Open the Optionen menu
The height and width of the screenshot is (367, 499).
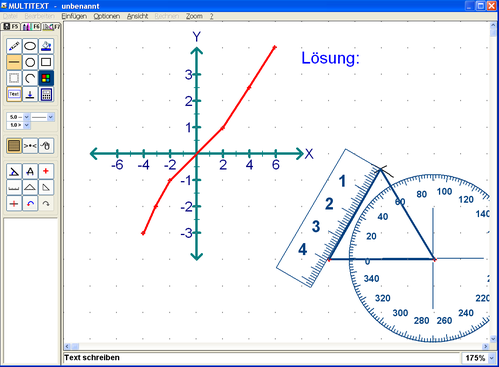click(107, 16)
